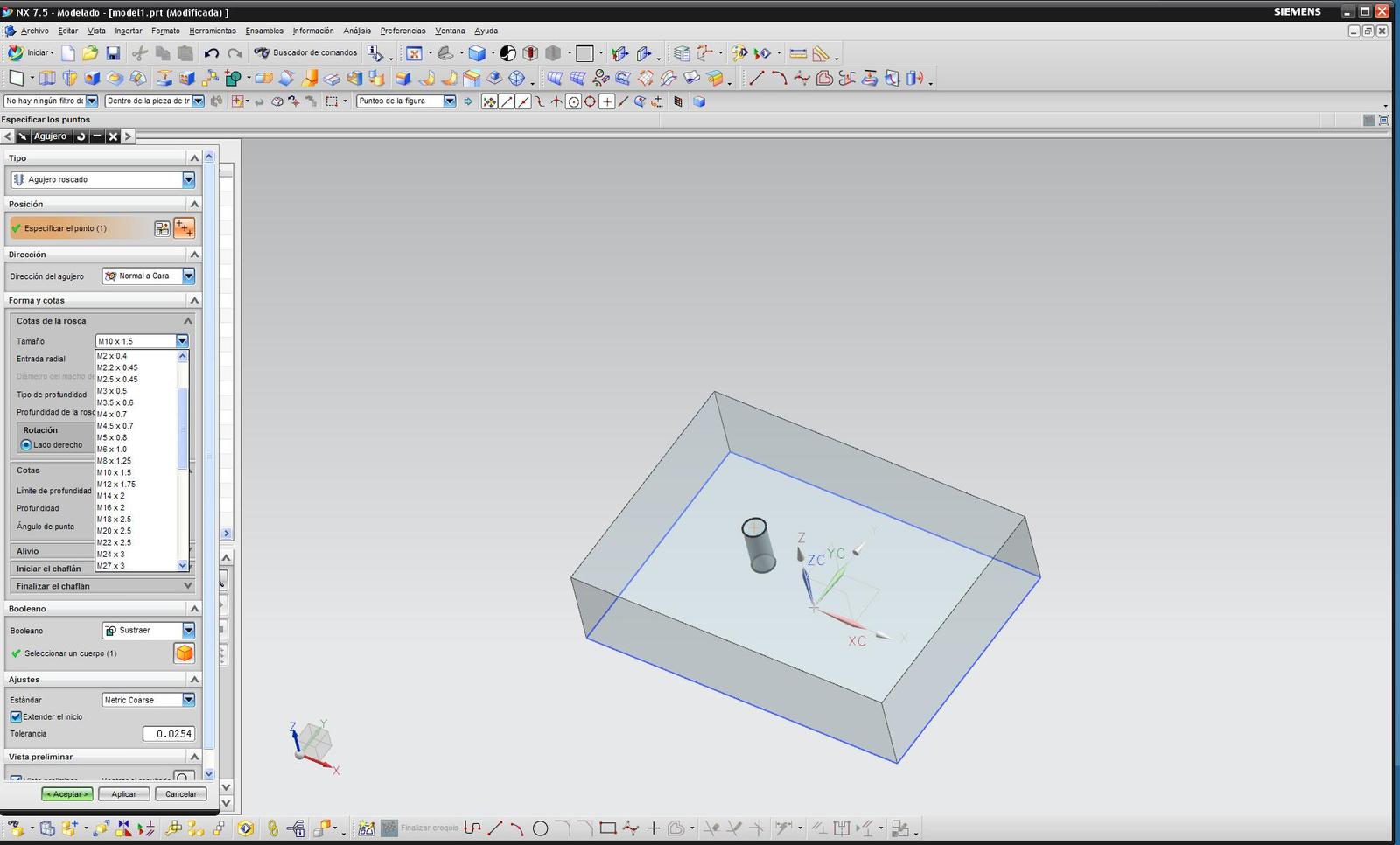This screenshot has width=1400, height=845.
Task: Collapse the Ajustes section
Action: (194, 680)
